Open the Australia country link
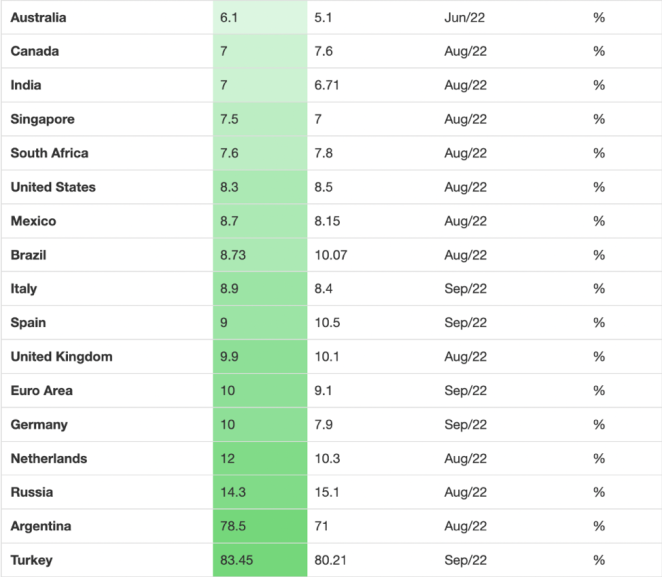Viewport: 662px width, 577px height. coord(39,17)
